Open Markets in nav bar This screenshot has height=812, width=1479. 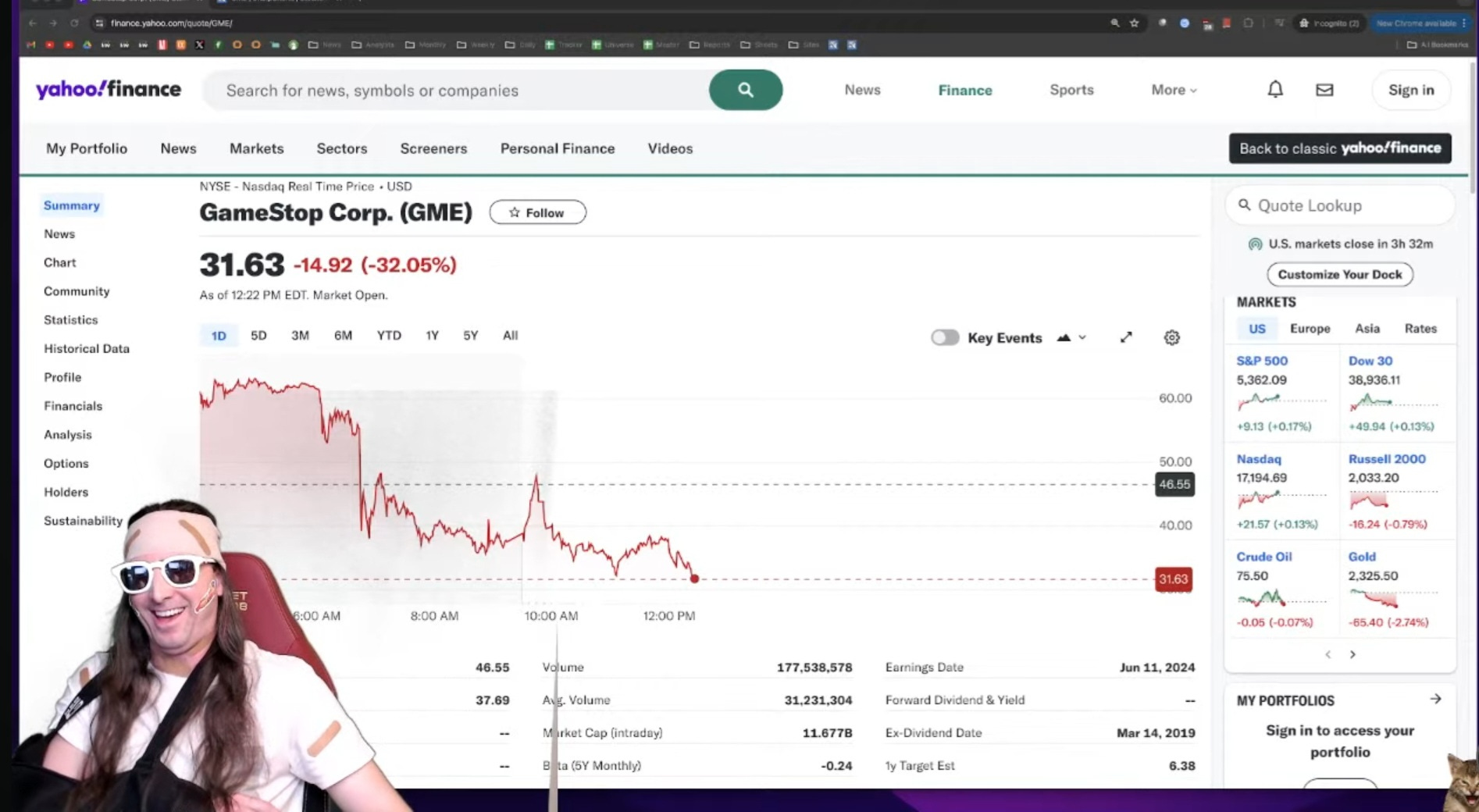pyautogui.click(x=256, y=148)
